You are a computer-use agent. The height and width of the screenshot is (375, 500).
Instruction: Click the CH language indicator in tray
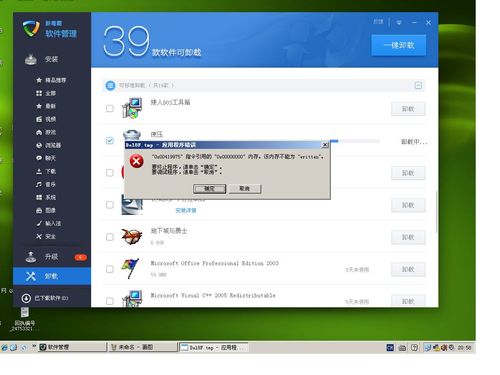(390, 347)
